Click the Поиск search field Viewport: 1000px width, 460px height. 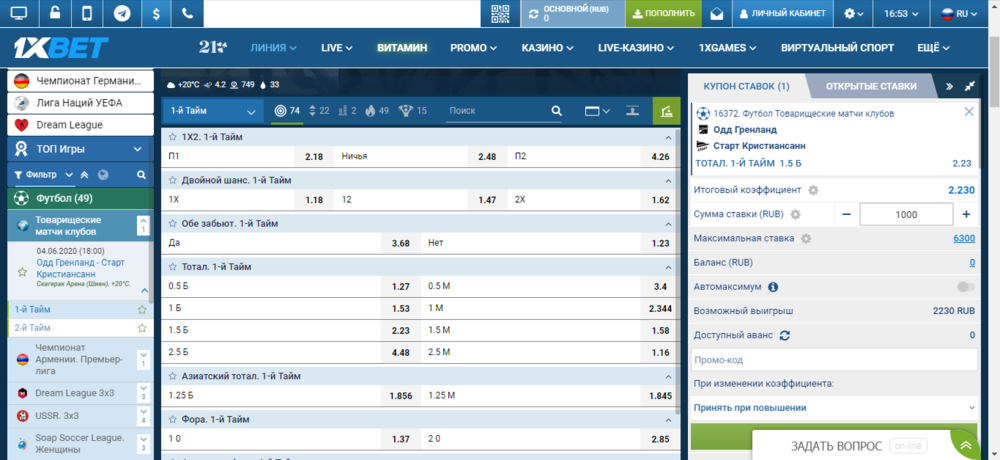(x=497, y=110)
